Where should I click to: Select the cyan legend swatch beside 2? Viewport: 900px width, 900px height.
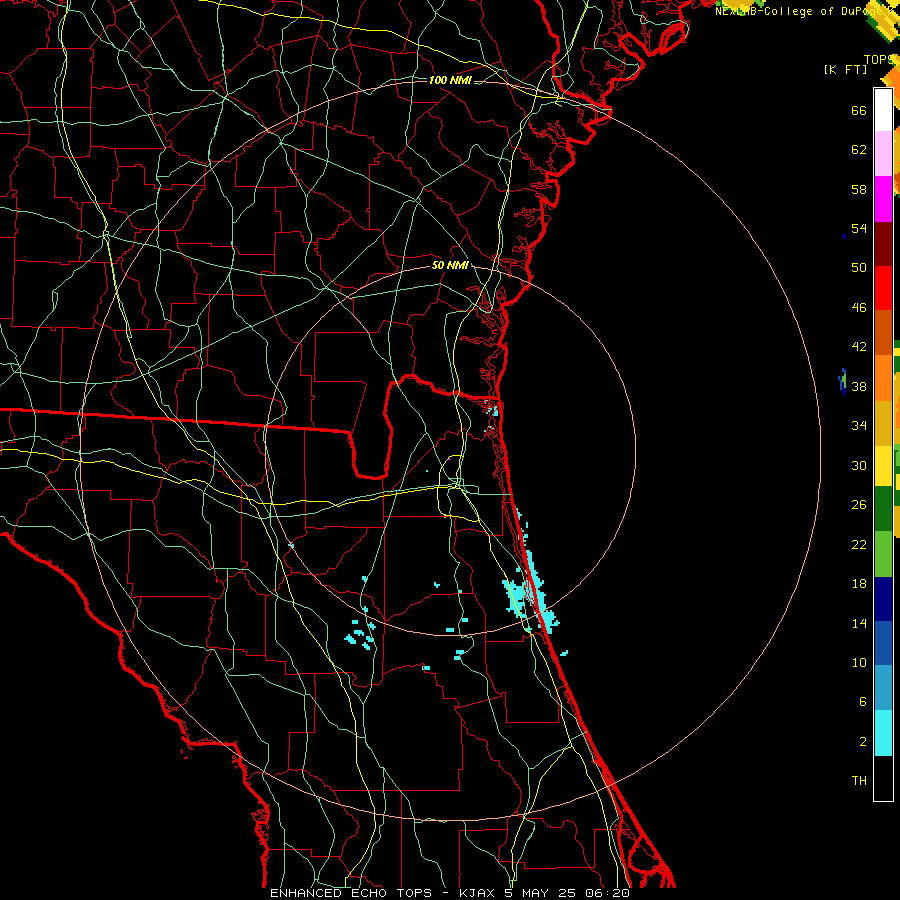[x=883, y=733]
